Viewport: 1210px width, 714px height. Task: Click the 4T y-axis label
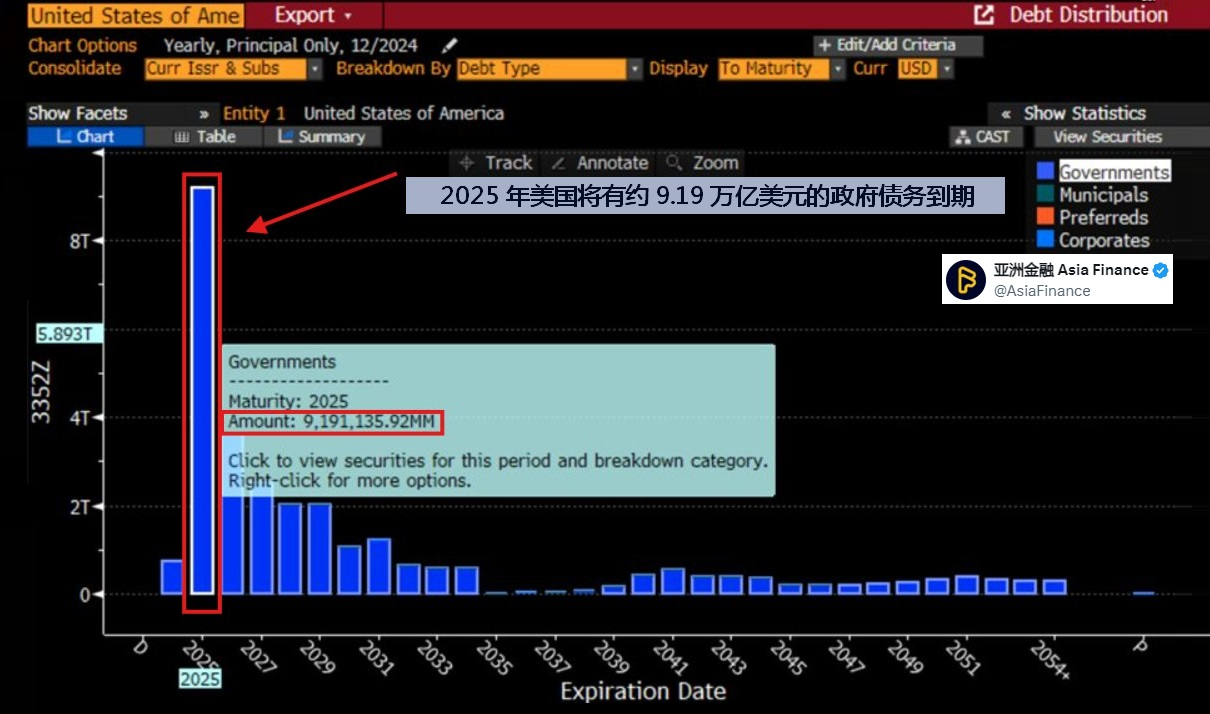[79, 418]
